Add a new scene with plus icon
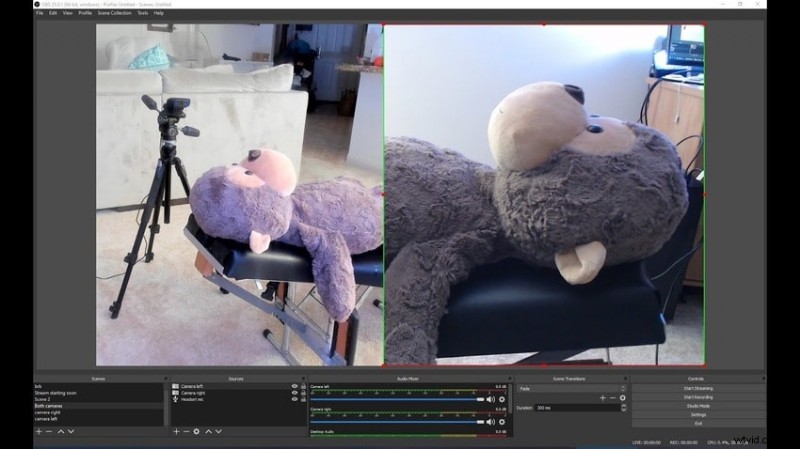Viewport: 800px width, 449px height. pyautogui.click(x=38, y=431)
